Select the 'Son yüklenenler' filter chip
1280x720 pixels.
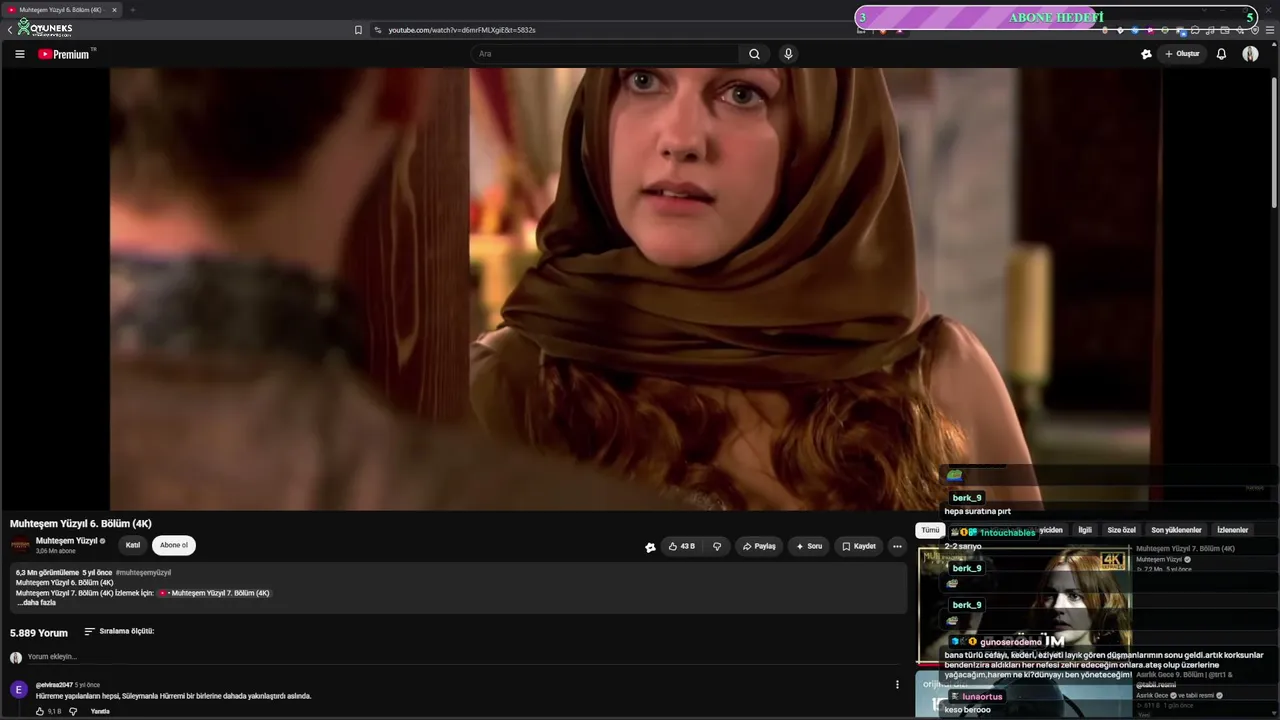coord(1176,530)
